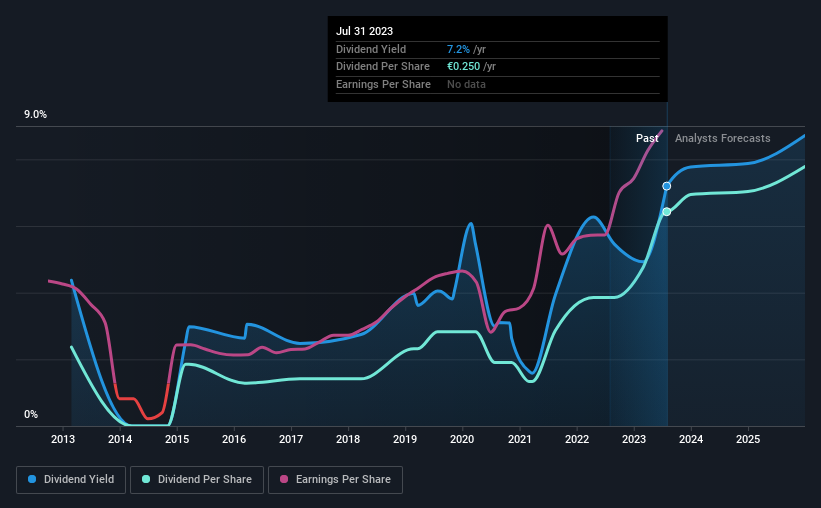Click the Jul 31 2023 tooltip date
821x508 pixels.
pyautogui.click(x=364, y=31)
